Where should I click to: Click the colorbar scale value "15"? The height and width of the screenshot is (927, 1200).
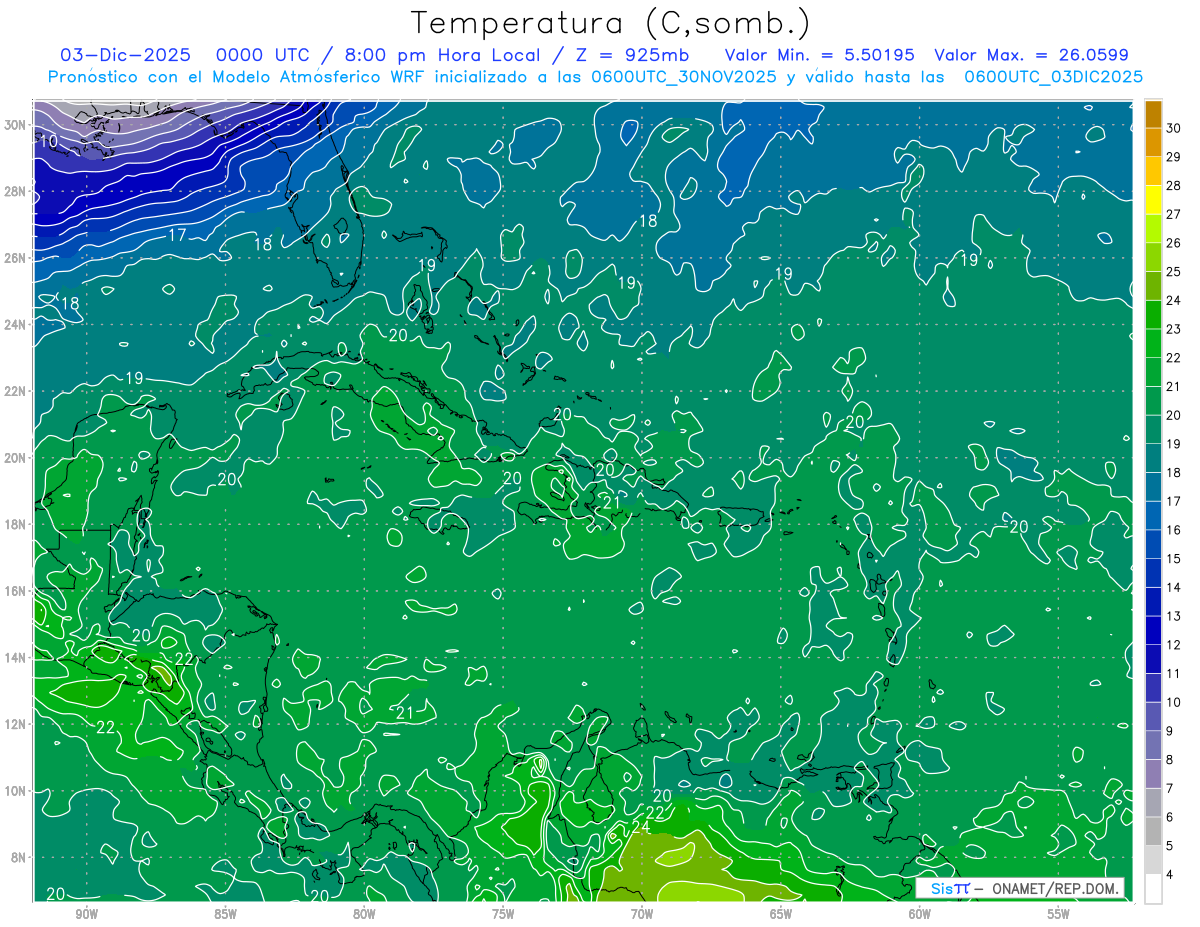click(x=1174, y=558)
